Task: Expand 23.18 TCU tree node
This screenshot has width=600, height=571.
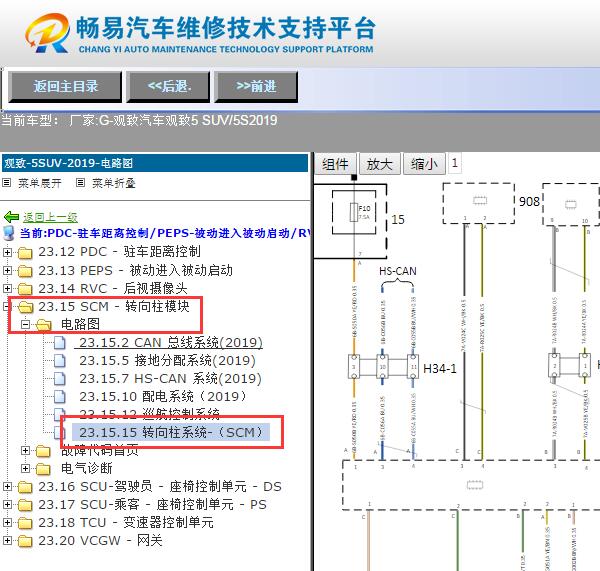Action: click(7, 522)
